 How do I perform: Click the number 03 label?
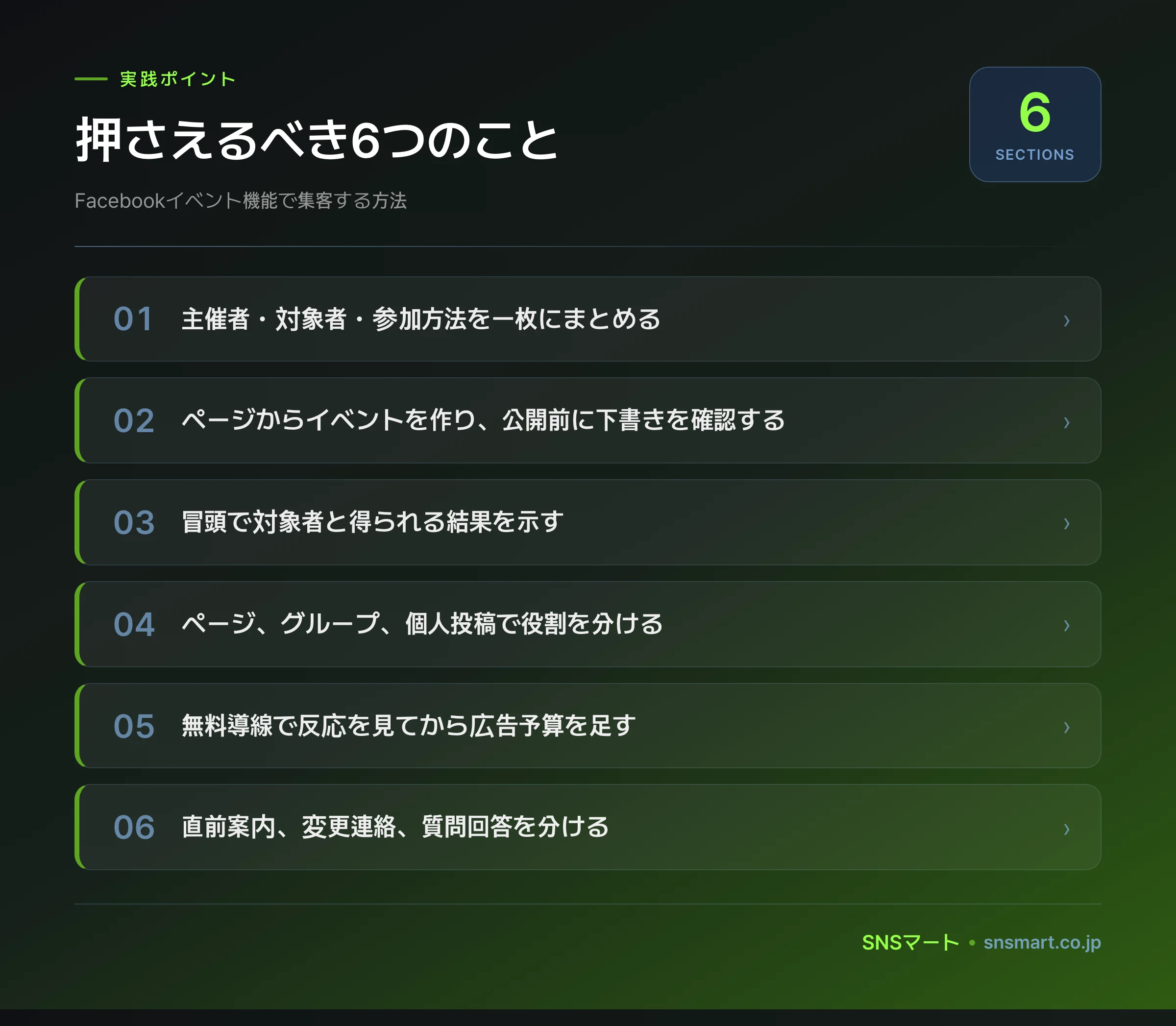(134, 523)
